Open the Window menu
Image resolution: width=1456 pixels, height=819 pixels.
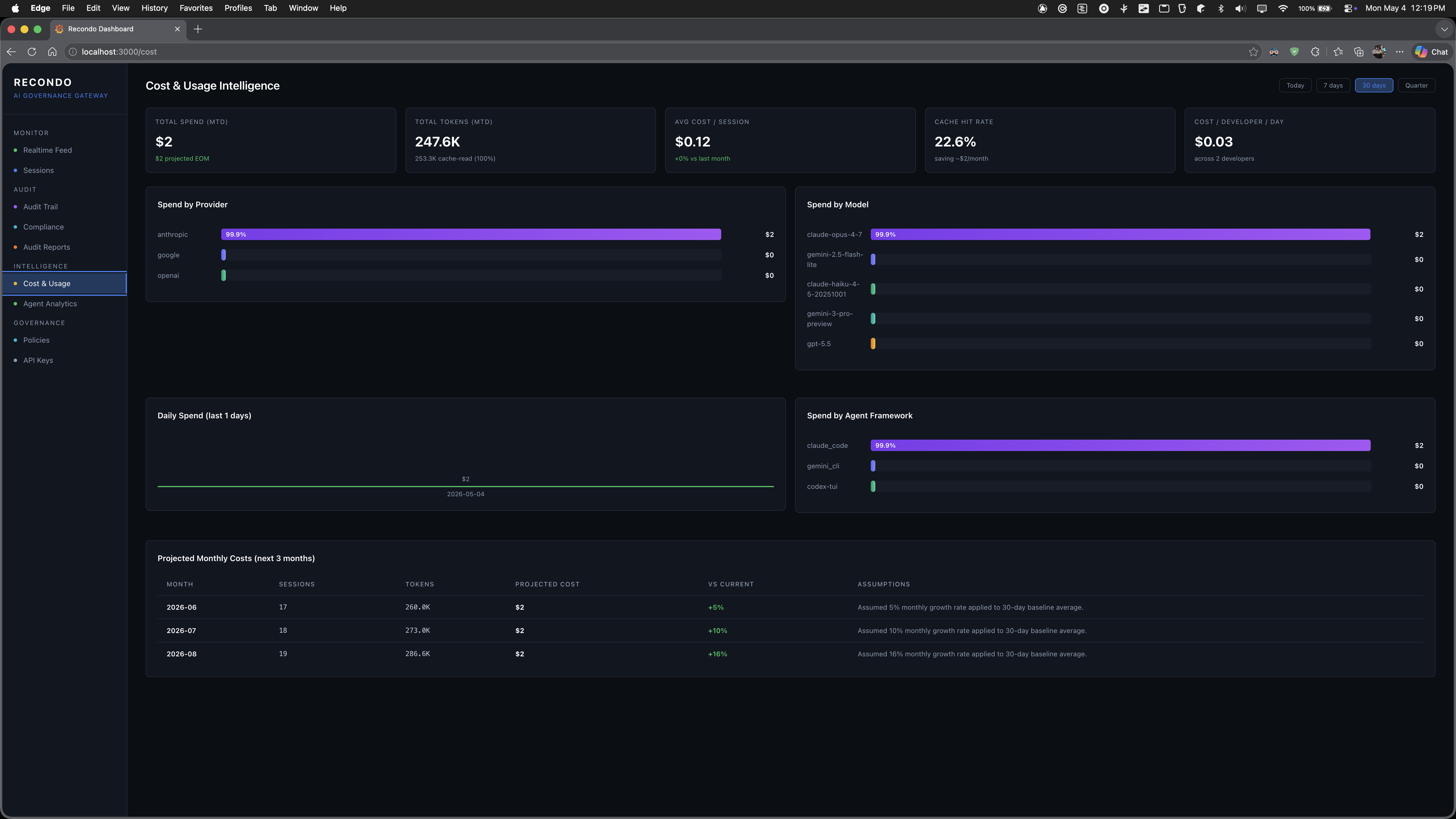[x=303, y=8]
